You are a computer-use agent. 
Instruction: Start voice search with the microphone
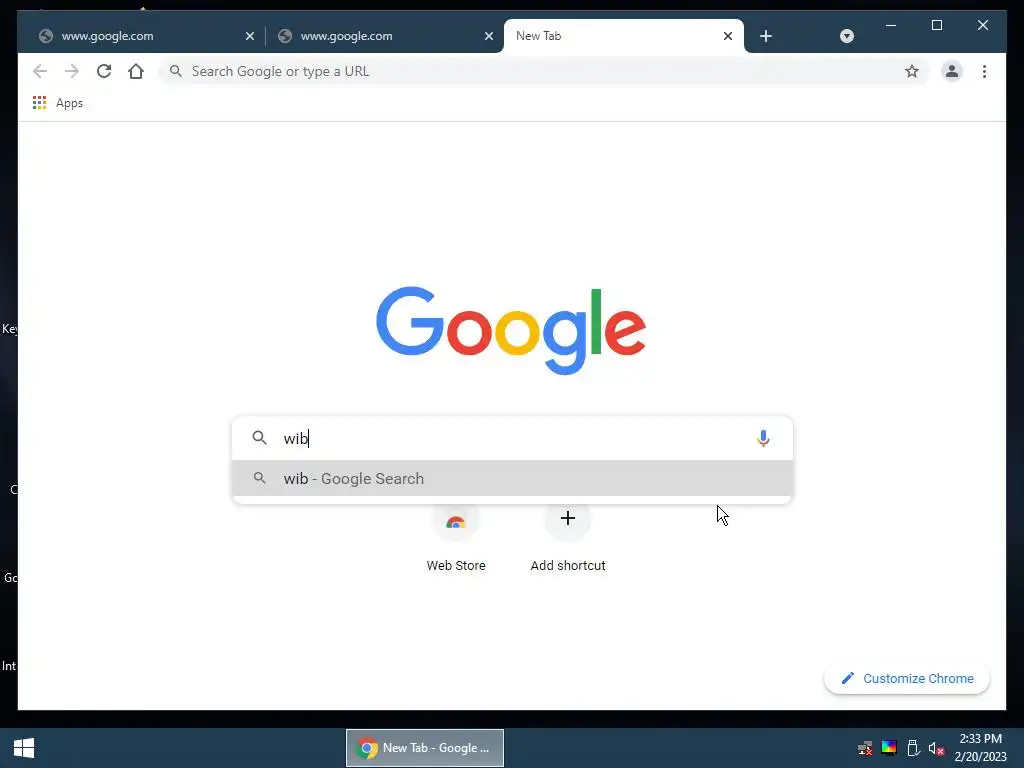[x=763, y=438]
